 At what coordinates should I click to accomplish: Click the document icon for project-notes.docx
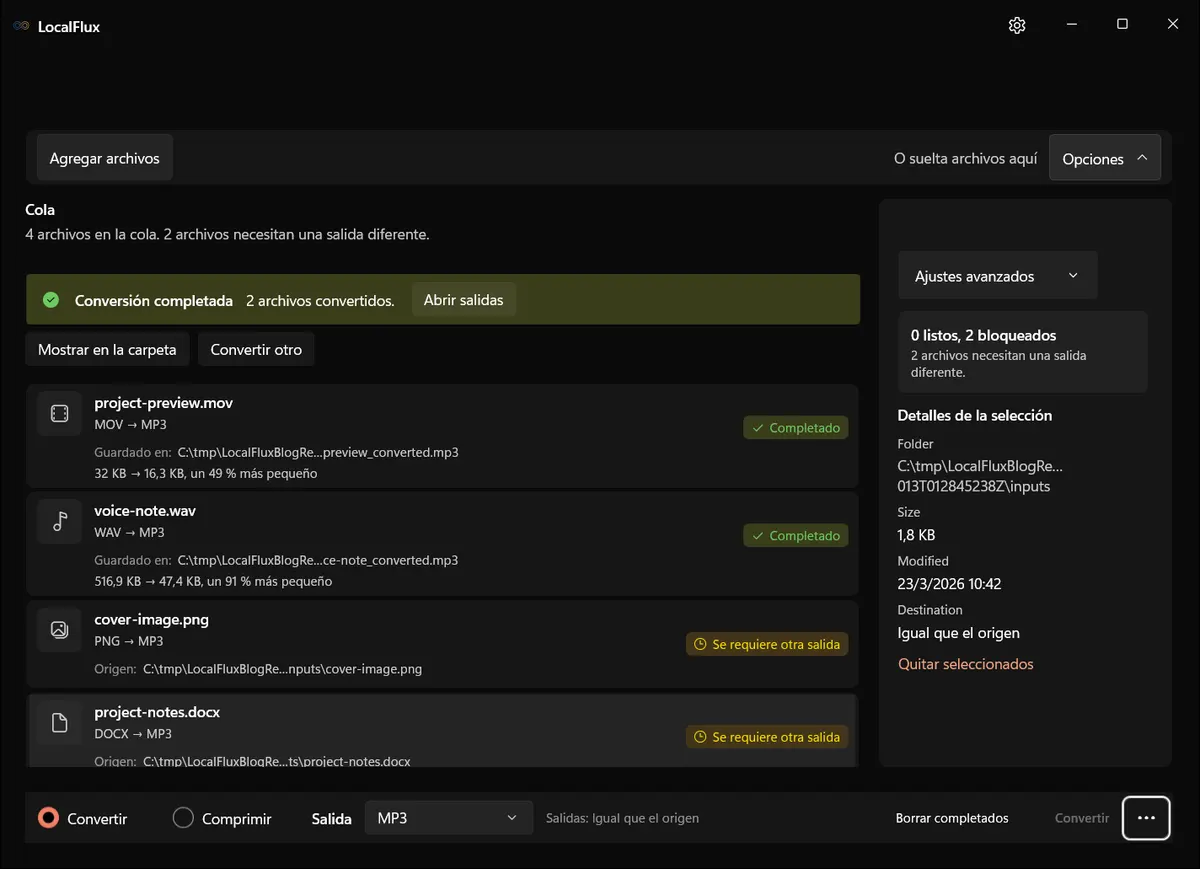(x=59, y=722)
